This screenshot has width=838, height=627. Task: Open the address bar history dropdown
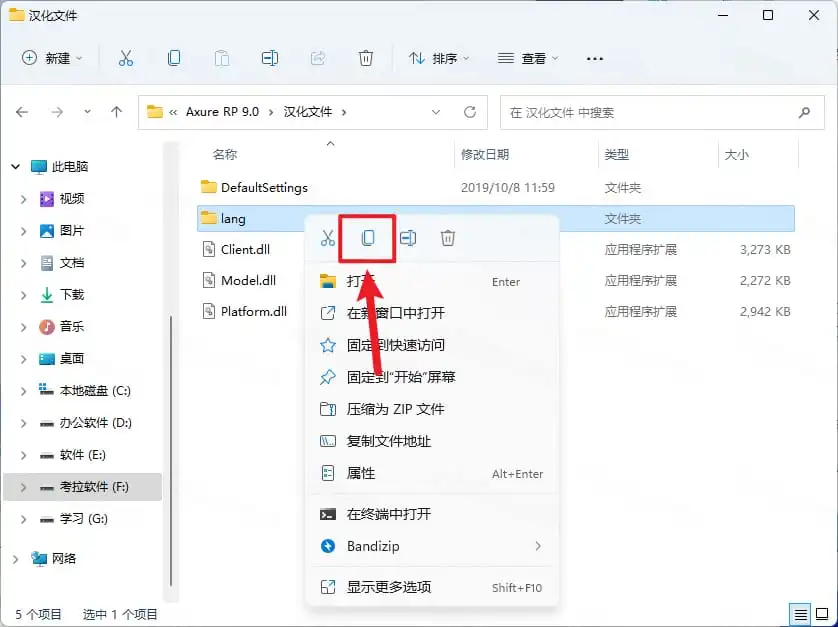click(x=436, y=112)
